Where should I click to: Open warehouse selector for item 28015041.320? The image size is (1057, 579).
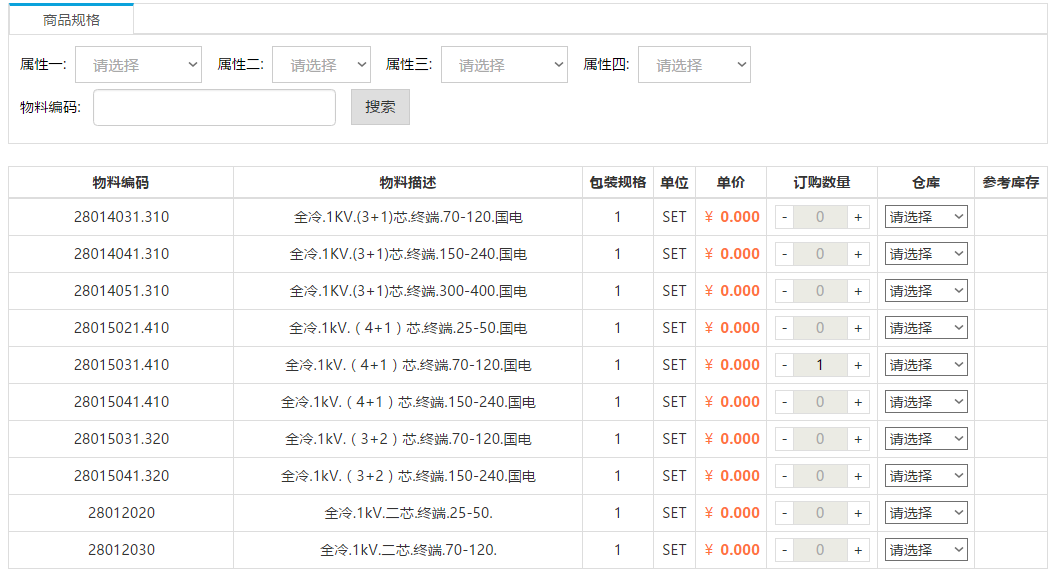point(925,475)
